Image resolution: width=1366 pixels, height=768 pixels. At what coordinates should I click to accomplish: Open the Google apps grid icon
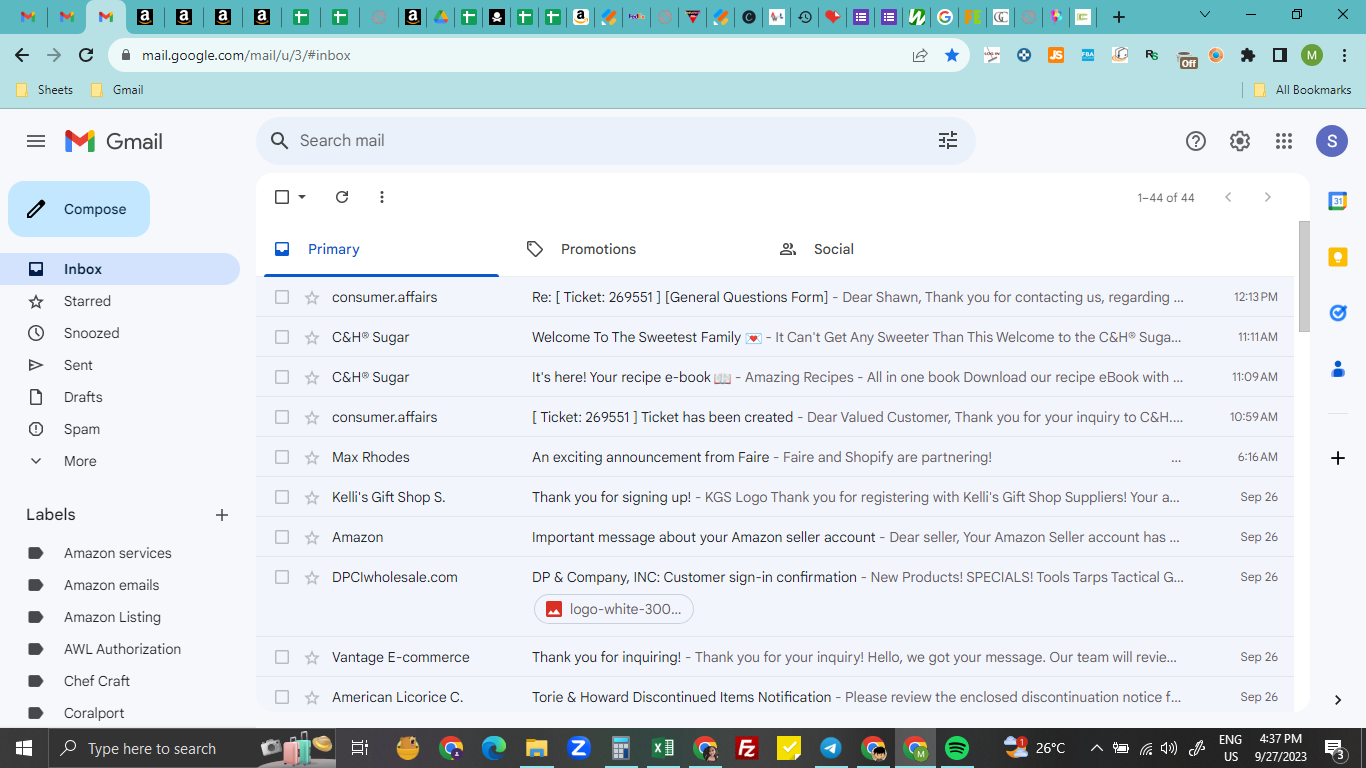tap(1284, 141)
